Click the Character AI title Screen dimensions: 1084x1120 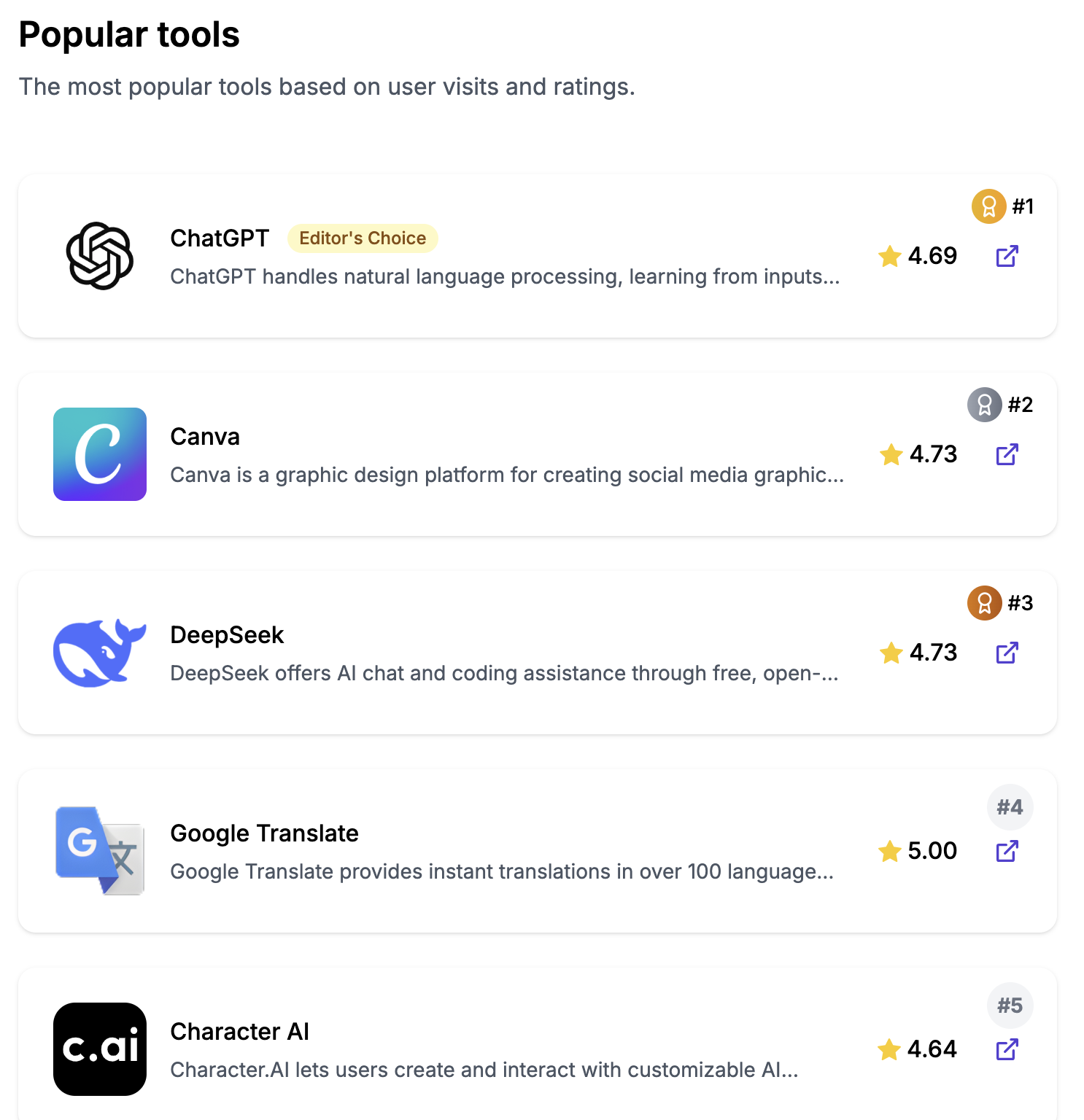239,1032
